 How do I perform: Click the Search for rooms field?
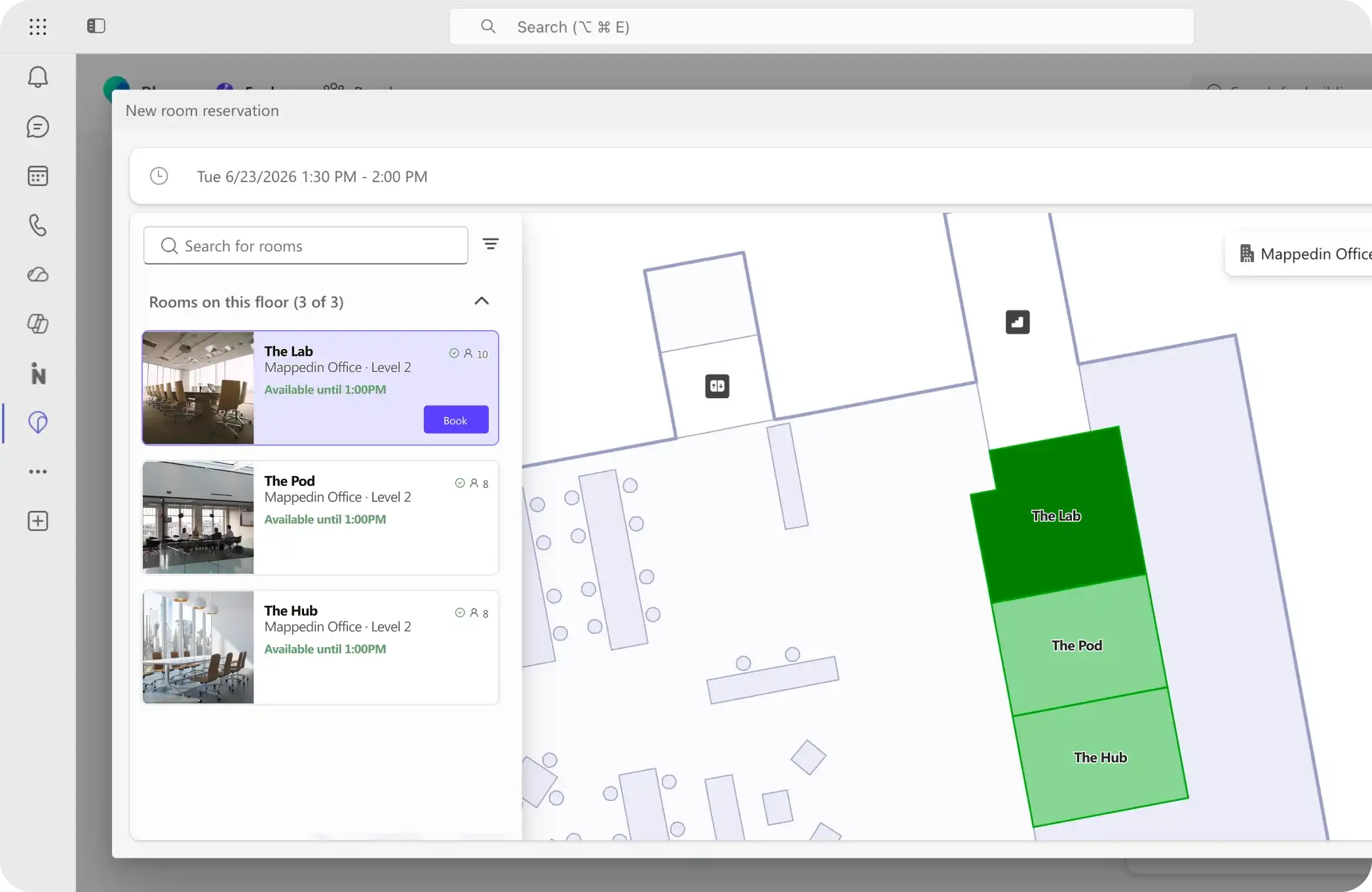point(305,246)
